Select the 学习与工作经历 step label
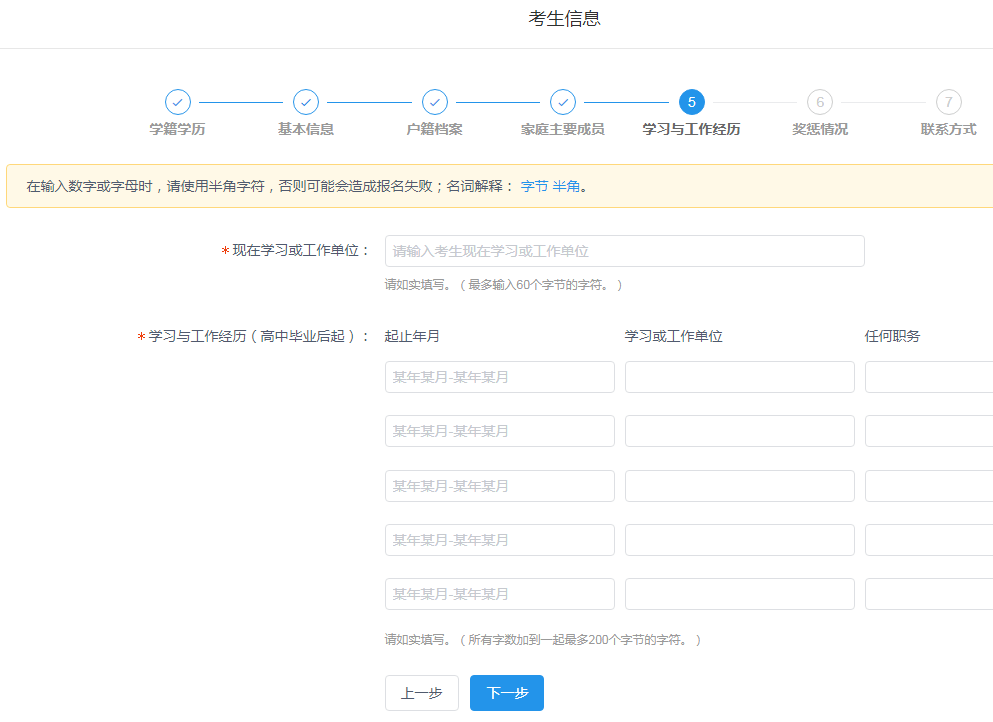The height and width of the screenshot is (722, 993). coord(692,129)
